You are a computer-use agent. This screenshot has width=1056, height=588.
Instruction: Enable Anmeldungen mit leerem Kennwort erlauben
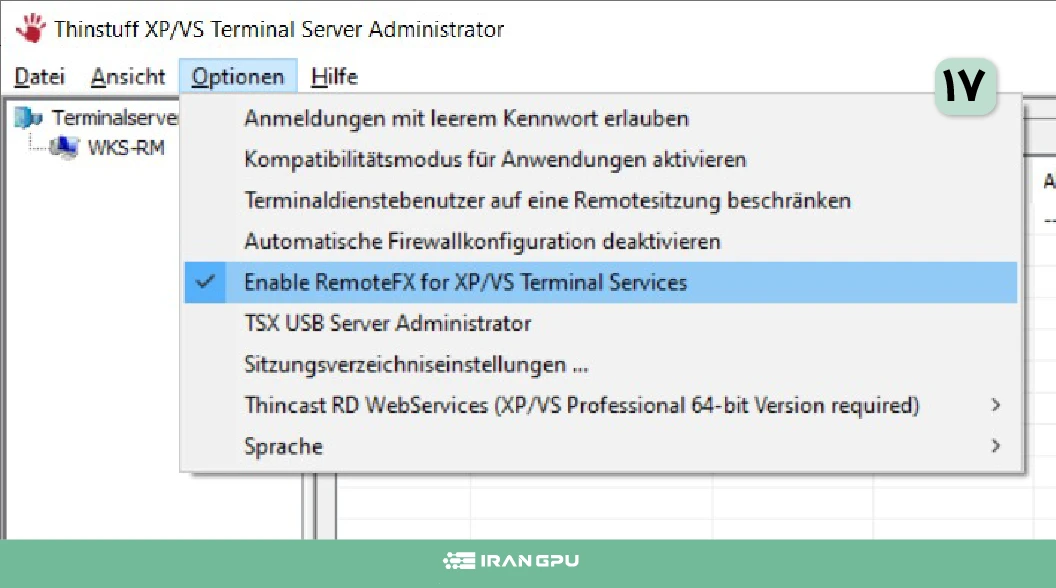[466, 118]
